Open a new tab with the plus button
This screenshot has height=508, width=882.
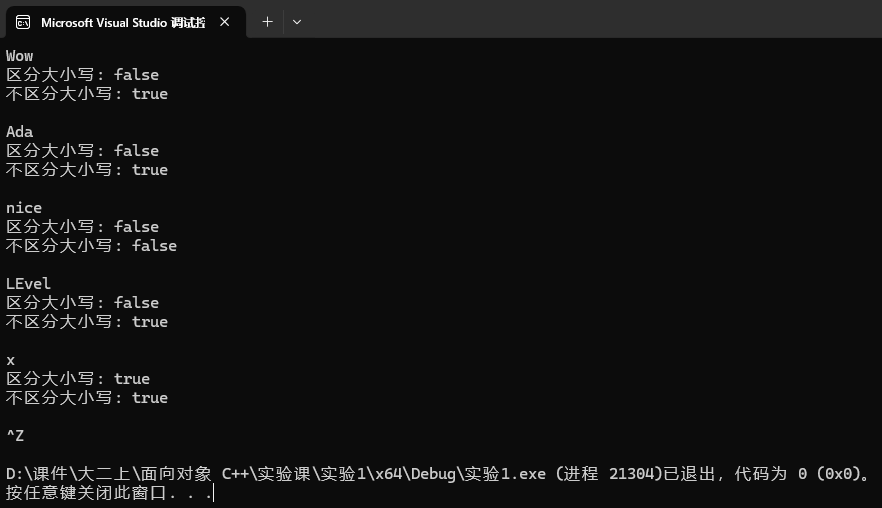[x=267, y=22]
